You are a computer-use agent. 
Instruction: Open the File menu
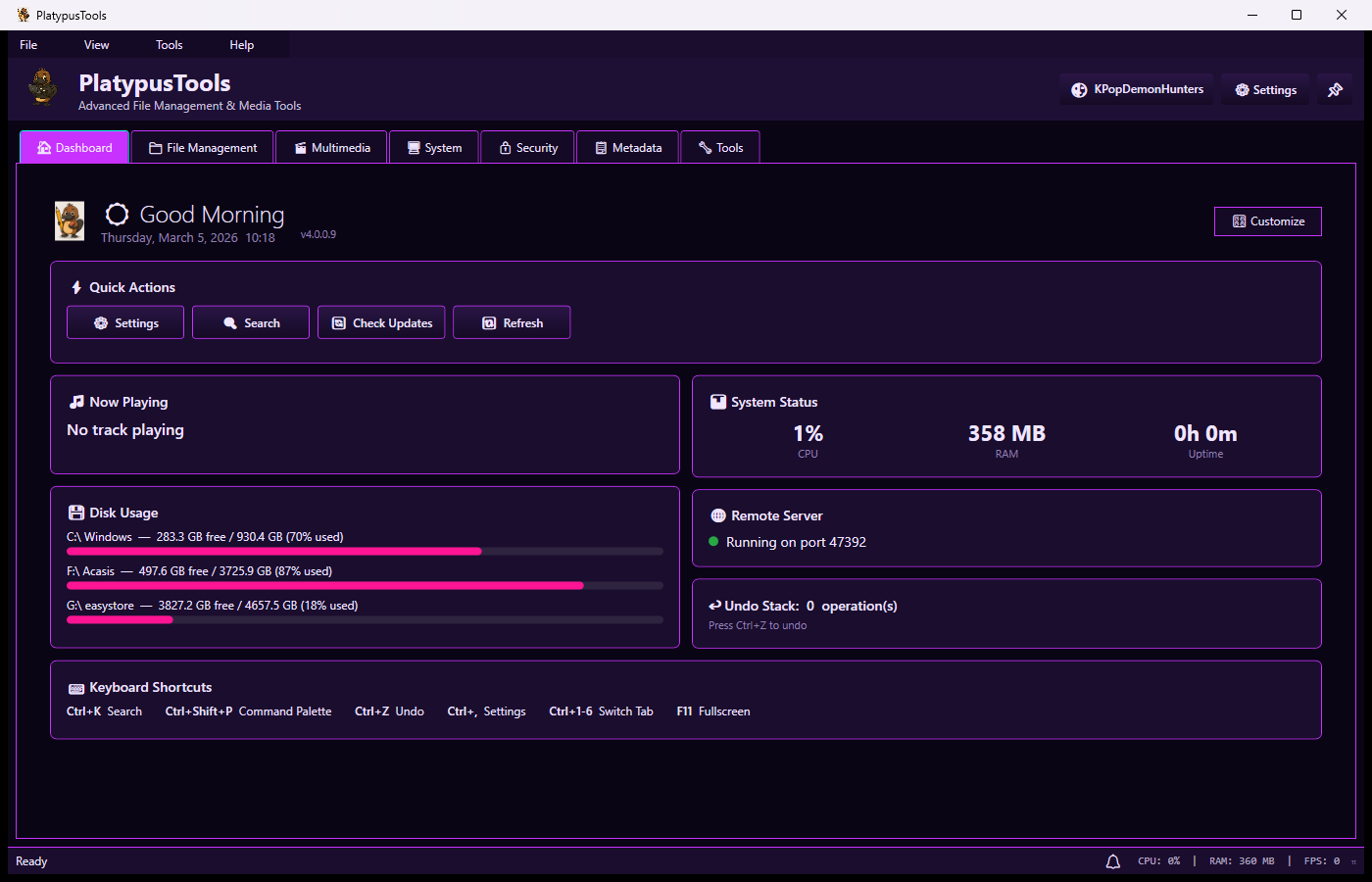(28, 45)
